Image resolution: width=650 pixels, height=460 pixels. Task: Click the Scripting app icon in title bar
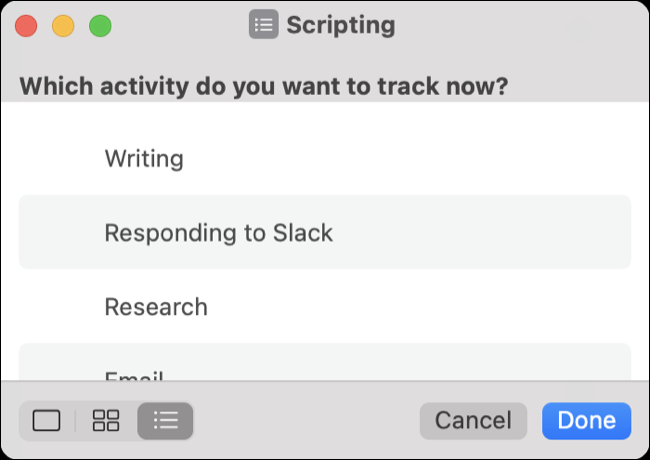coord(263,24)
